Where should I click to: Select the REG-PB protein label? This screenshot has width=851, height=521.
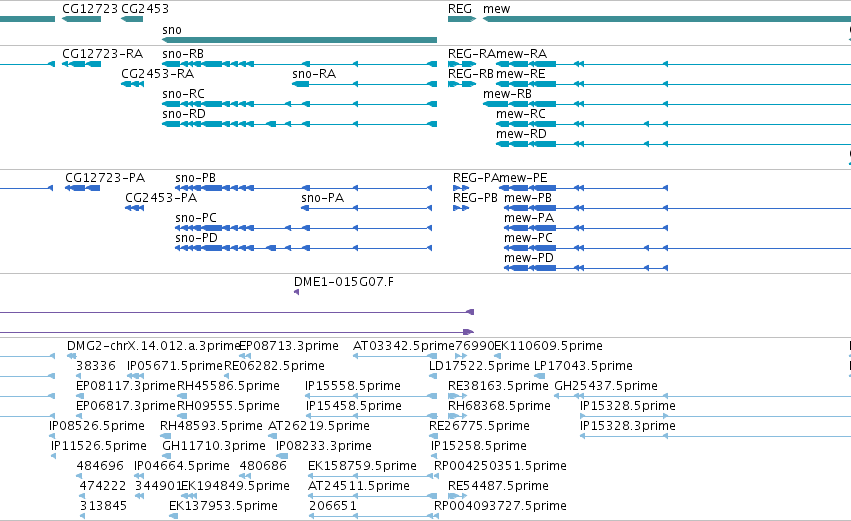[x=475, y=198]
